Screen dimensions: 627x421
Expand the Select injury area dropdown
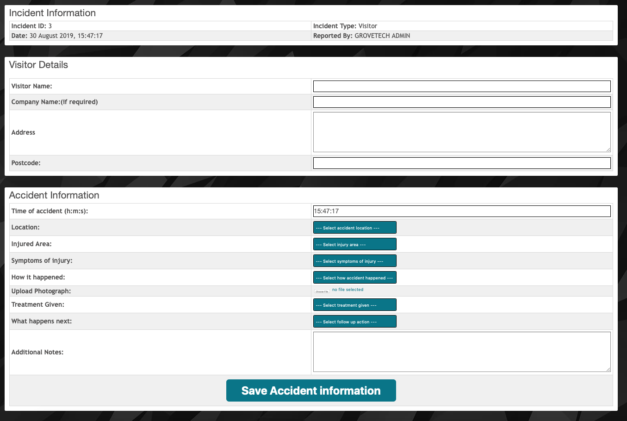[355, 244]
